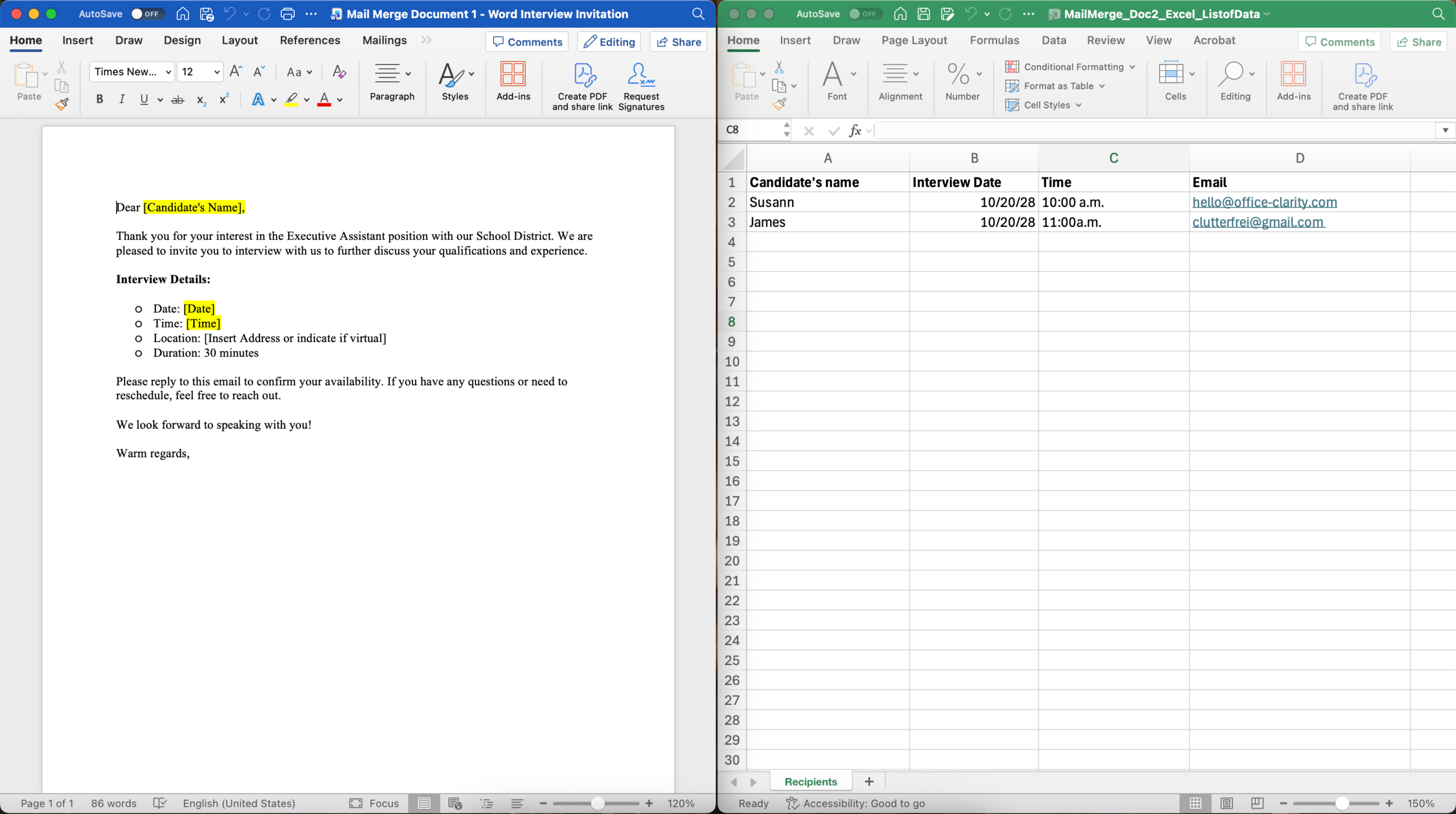
Task: Open the hello@office-clarity.com email link
Action: 1264,202
